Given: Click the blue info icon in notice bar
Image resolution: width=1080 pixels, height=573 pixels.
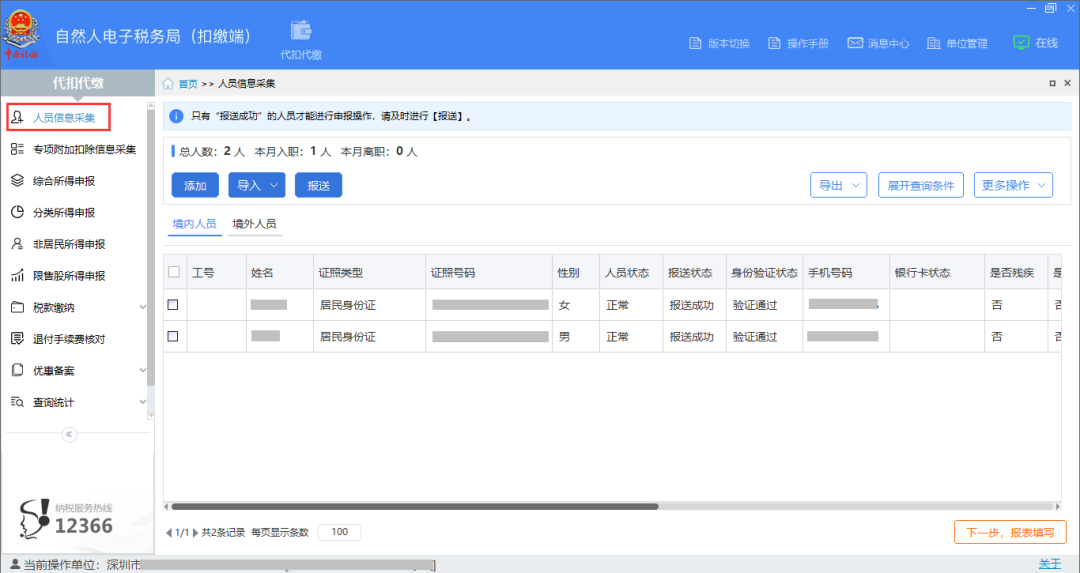Looking at the screenshot, I should (176, 116).
